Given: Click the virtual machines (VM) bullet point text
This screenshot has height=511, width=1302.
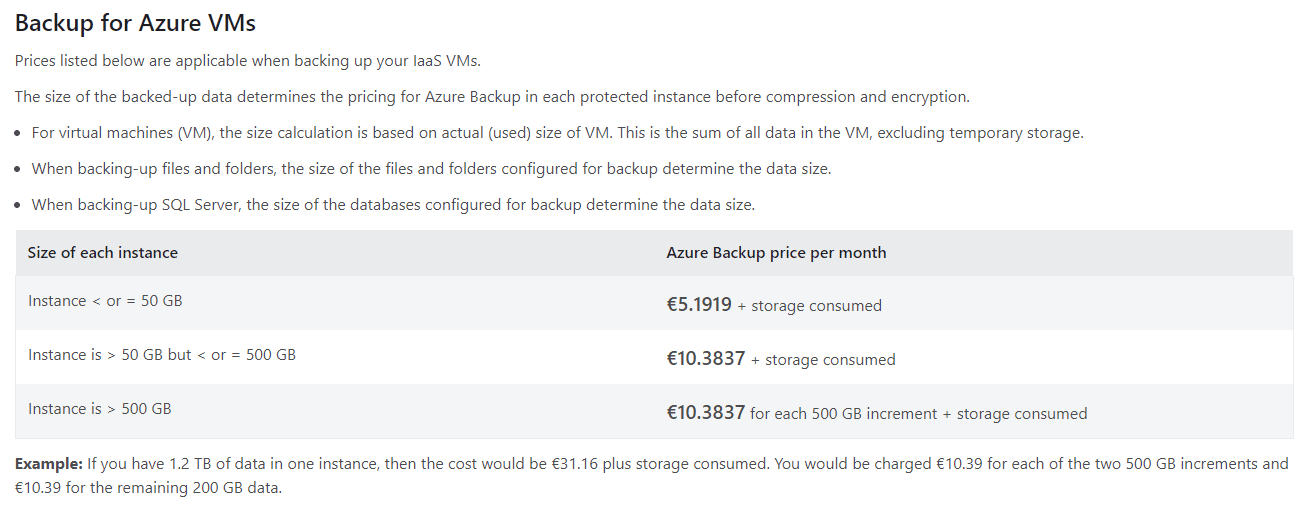Looking at the screenshot, I should click(x=557, y=133).
